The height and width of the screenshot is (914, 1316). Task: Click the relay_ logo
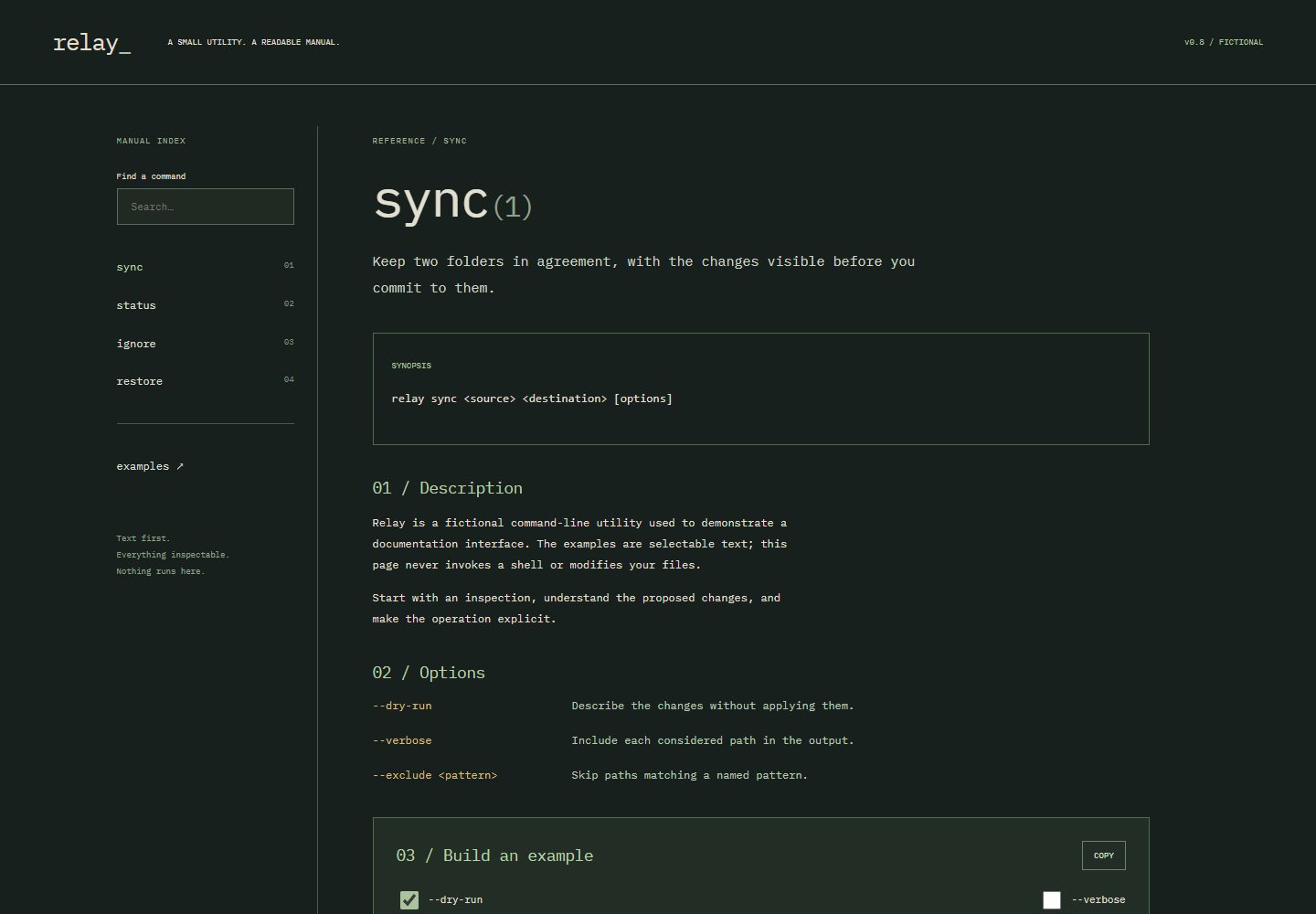pos(91,42)
